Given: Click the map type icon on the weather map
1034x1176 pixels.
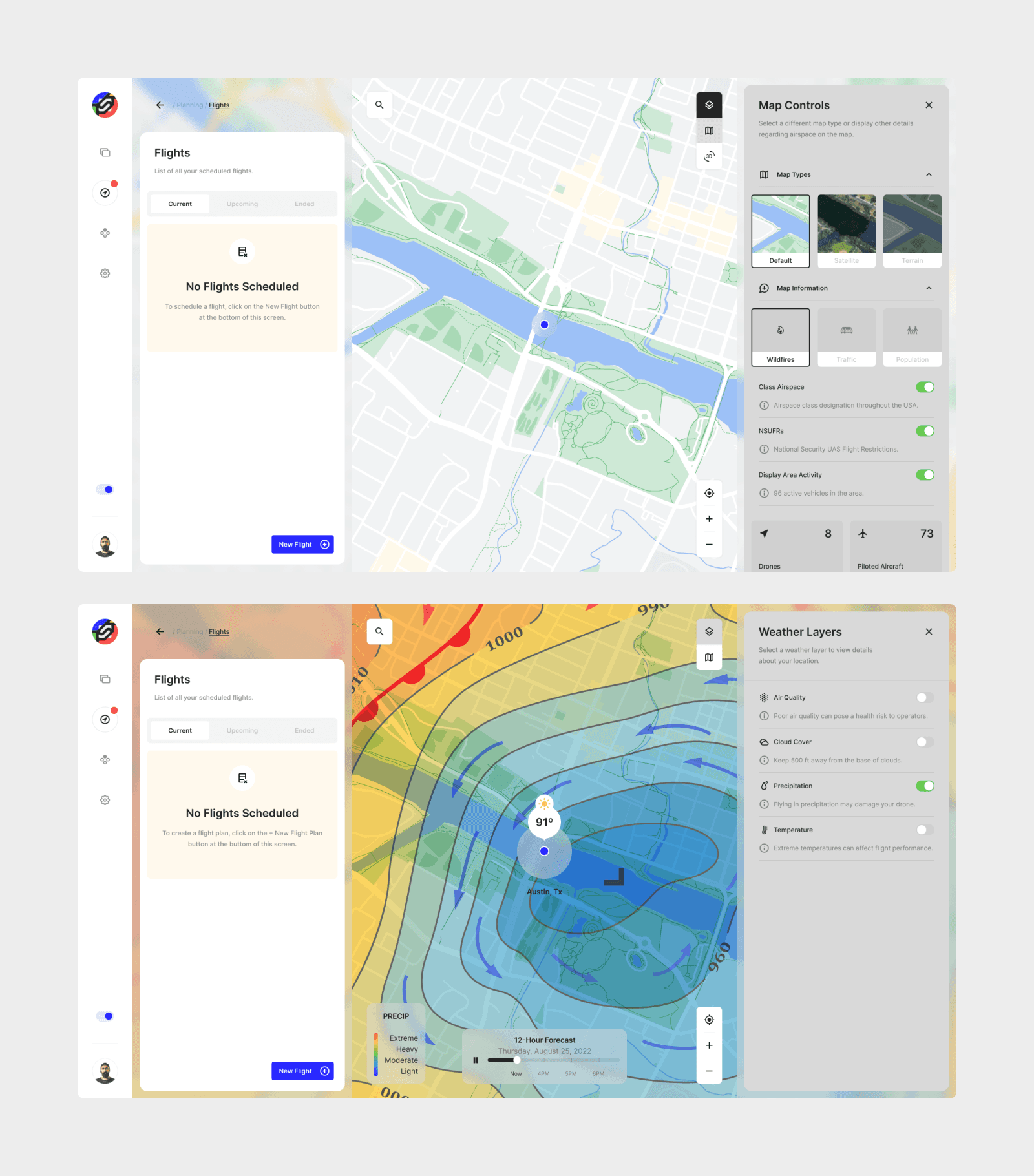Looking at the screenshot, I should point(709,657).
